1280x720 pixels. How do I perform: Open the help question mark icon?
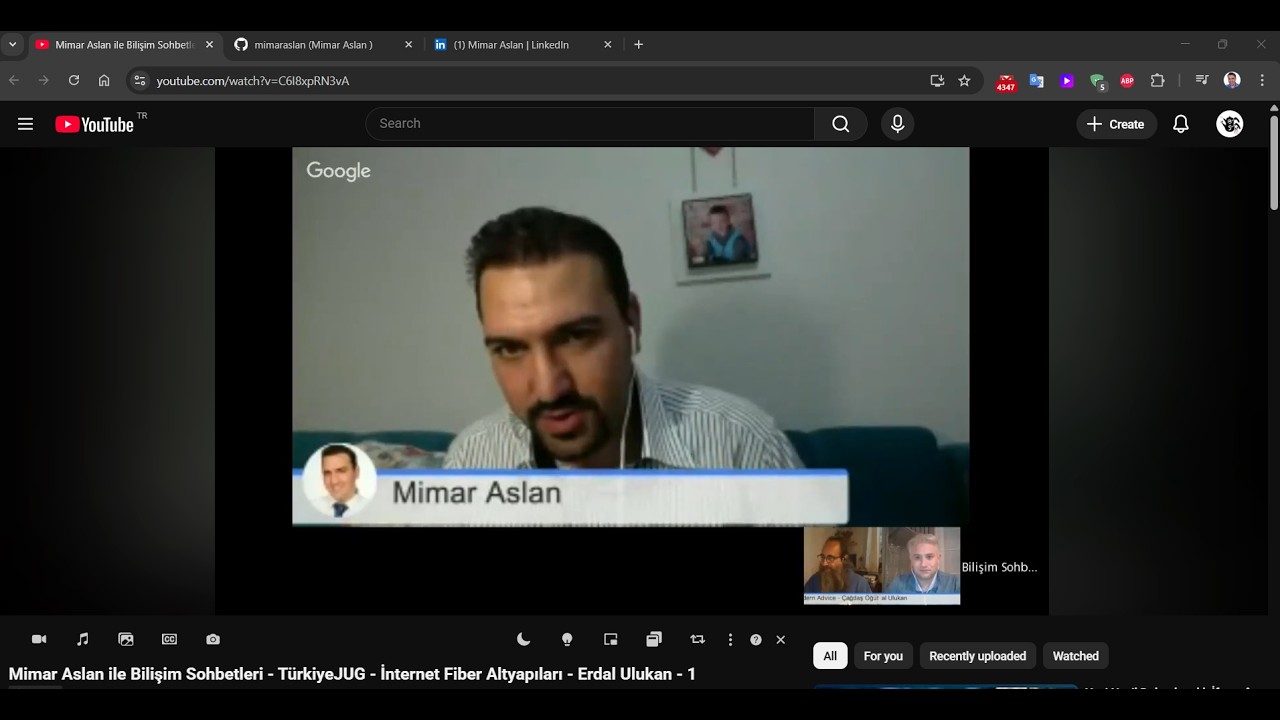coord(756,640)
